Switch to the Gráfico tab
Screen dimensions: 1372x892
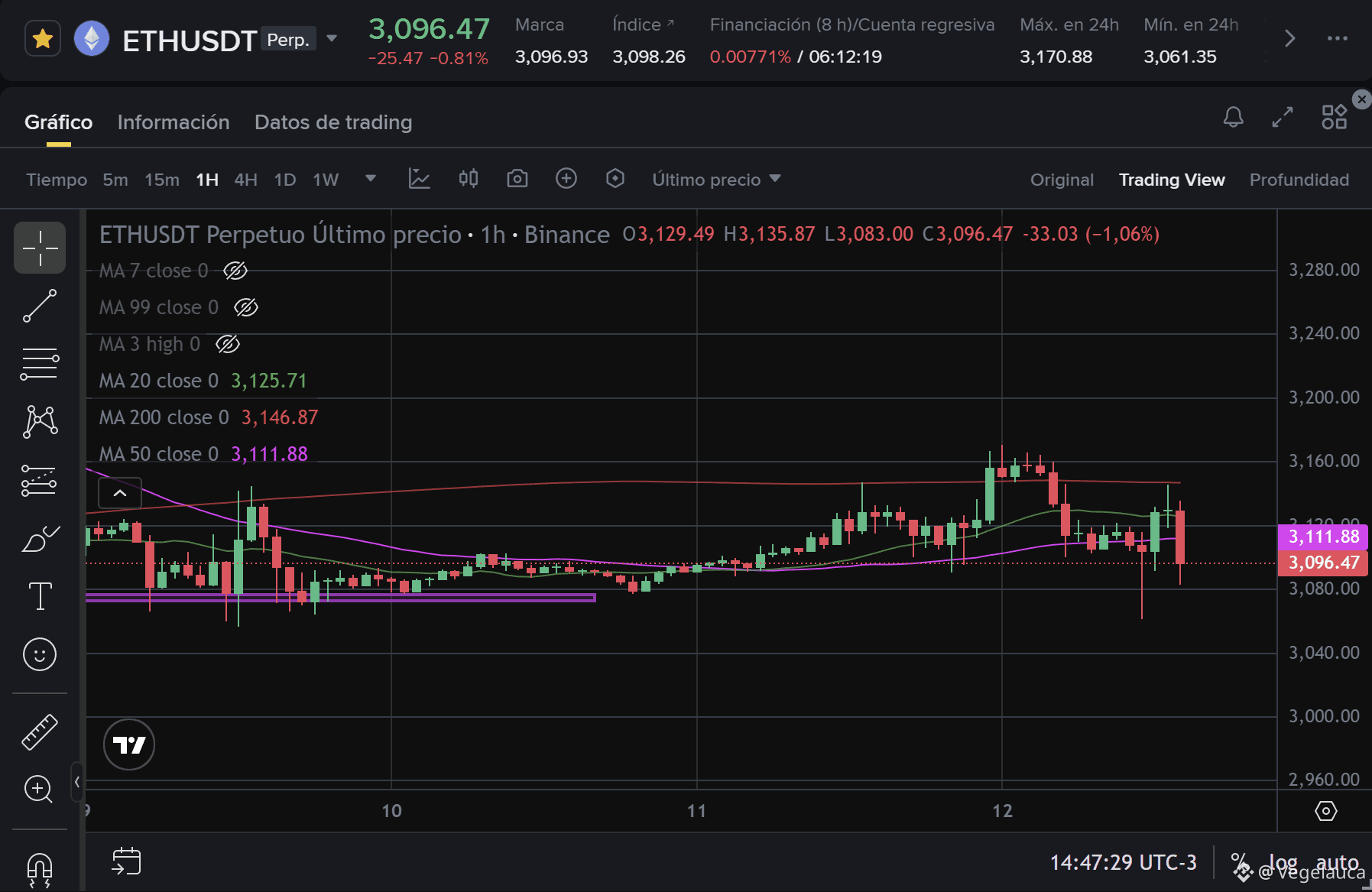tap(58, 122)
